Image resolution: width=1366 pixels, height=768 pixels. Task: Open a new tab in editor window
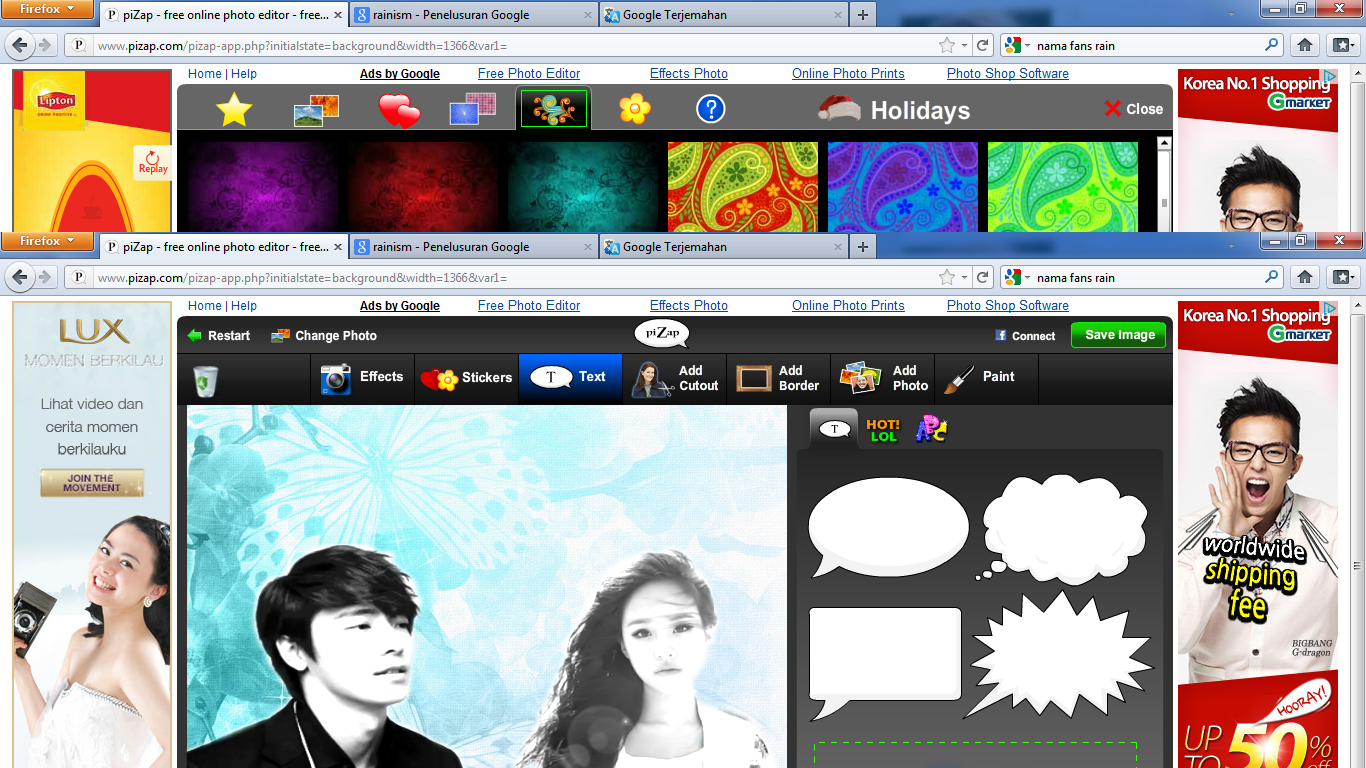[x=862, y=247]
